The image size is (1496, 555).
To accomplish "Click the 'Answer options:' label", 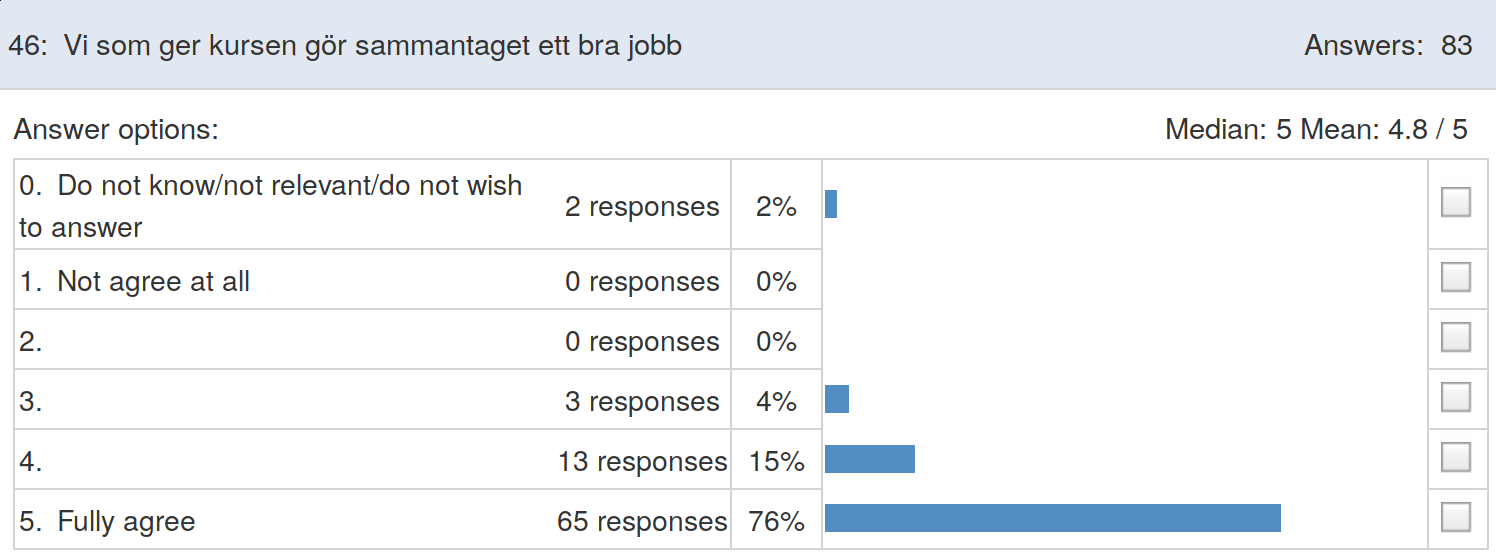I will pos(116,129).
